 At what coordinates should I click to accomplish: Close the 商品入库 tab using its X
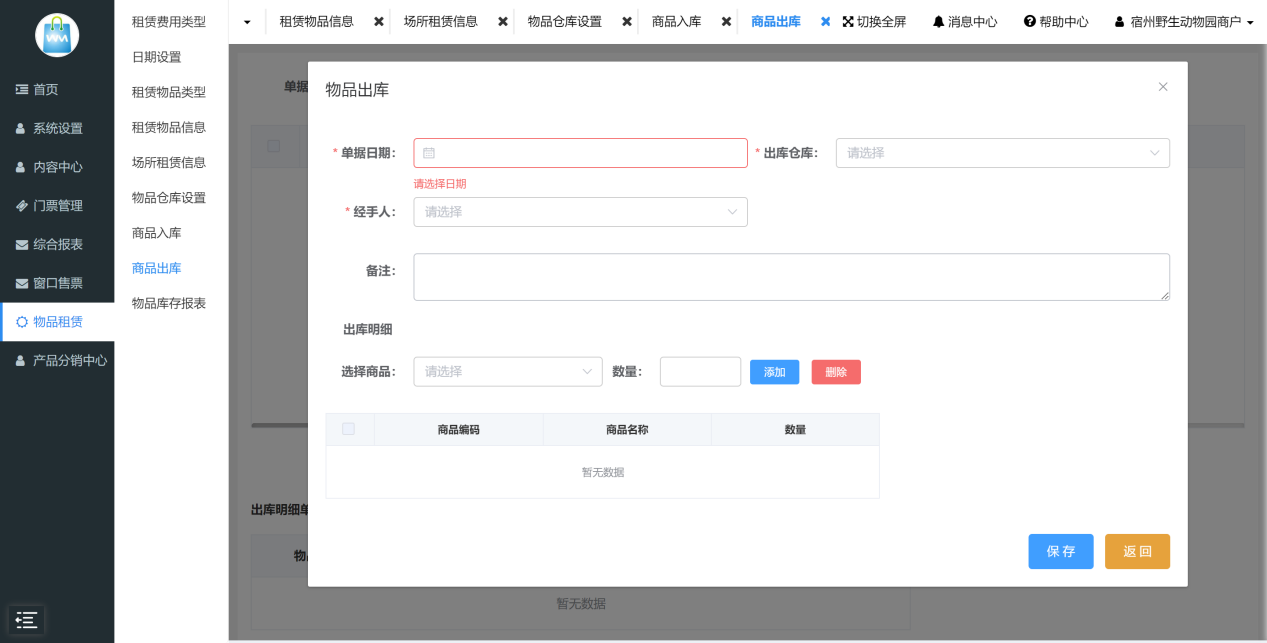coord(727,22)
